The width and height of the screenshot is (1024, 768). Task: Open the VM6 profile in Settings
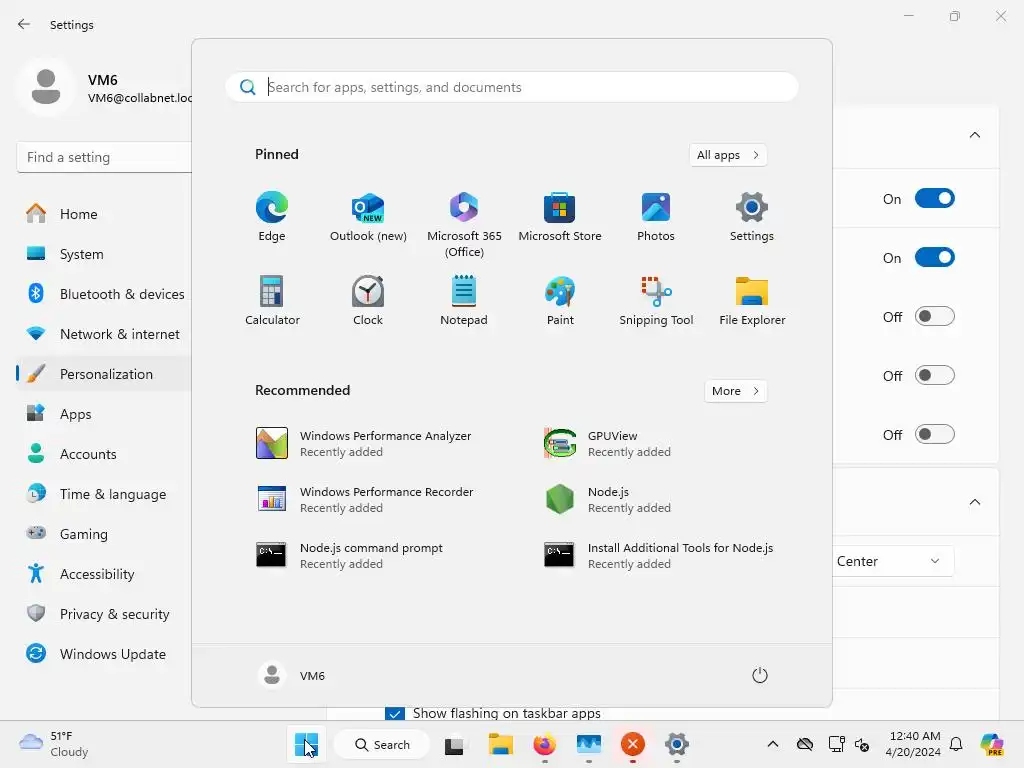104,88
